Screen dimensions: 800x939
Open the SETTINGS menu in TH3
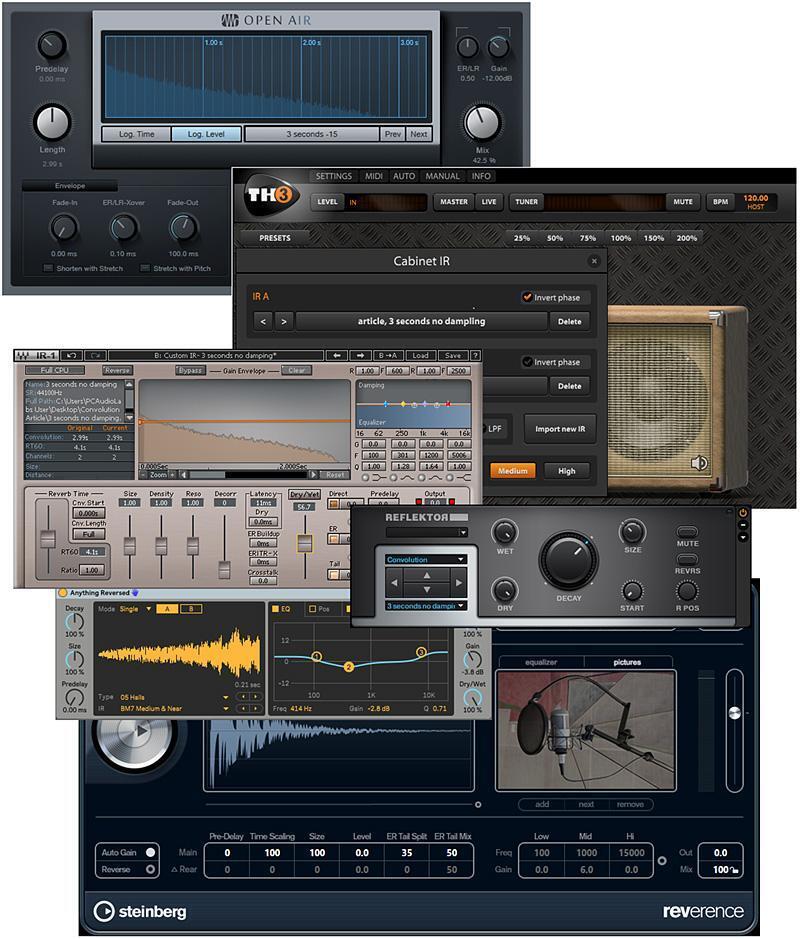pos(335,175)
